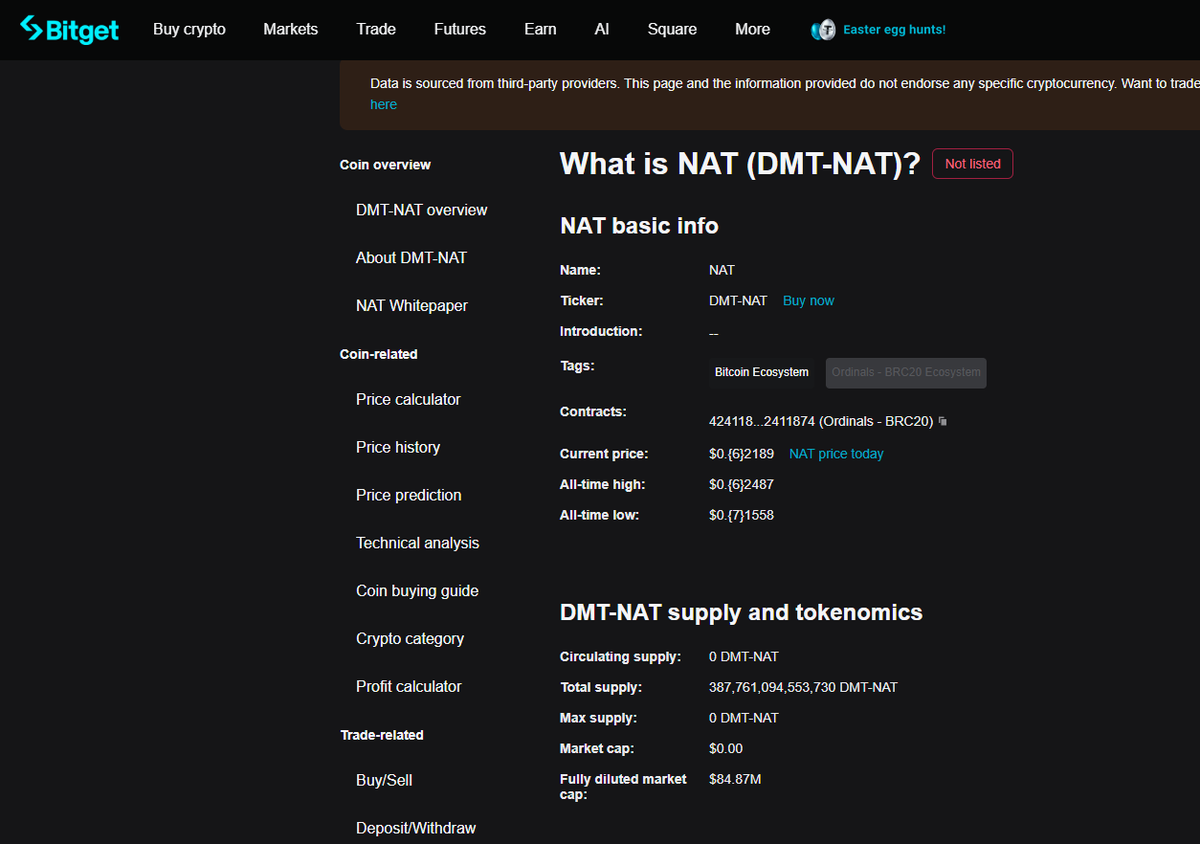Viewport: 1200px width, 844px height.
Task: Click Buy now next to ticker
Action: point(808,301)
